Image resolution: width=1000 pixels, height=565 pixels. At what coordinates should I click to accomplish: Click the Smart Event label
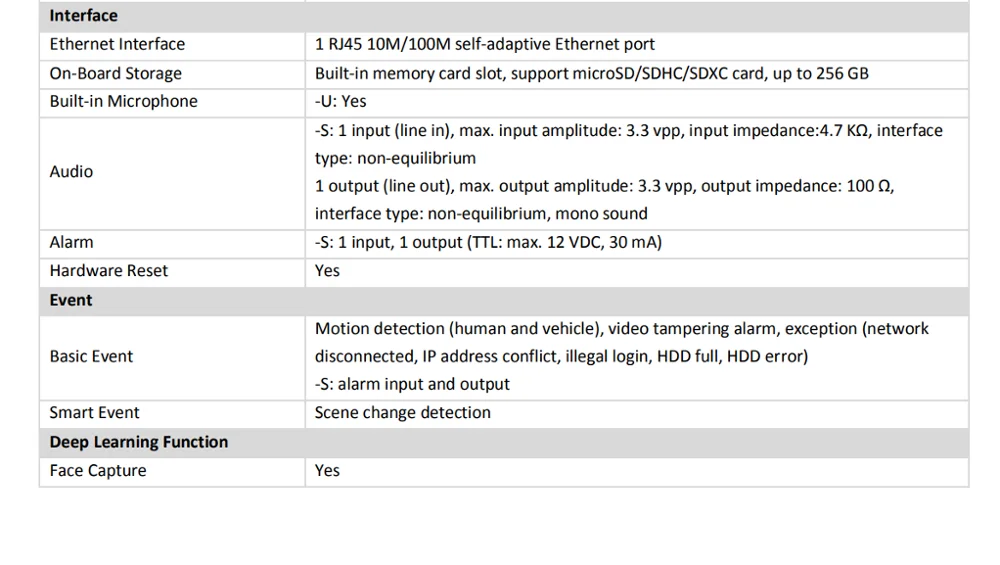(x=94, y=412)
